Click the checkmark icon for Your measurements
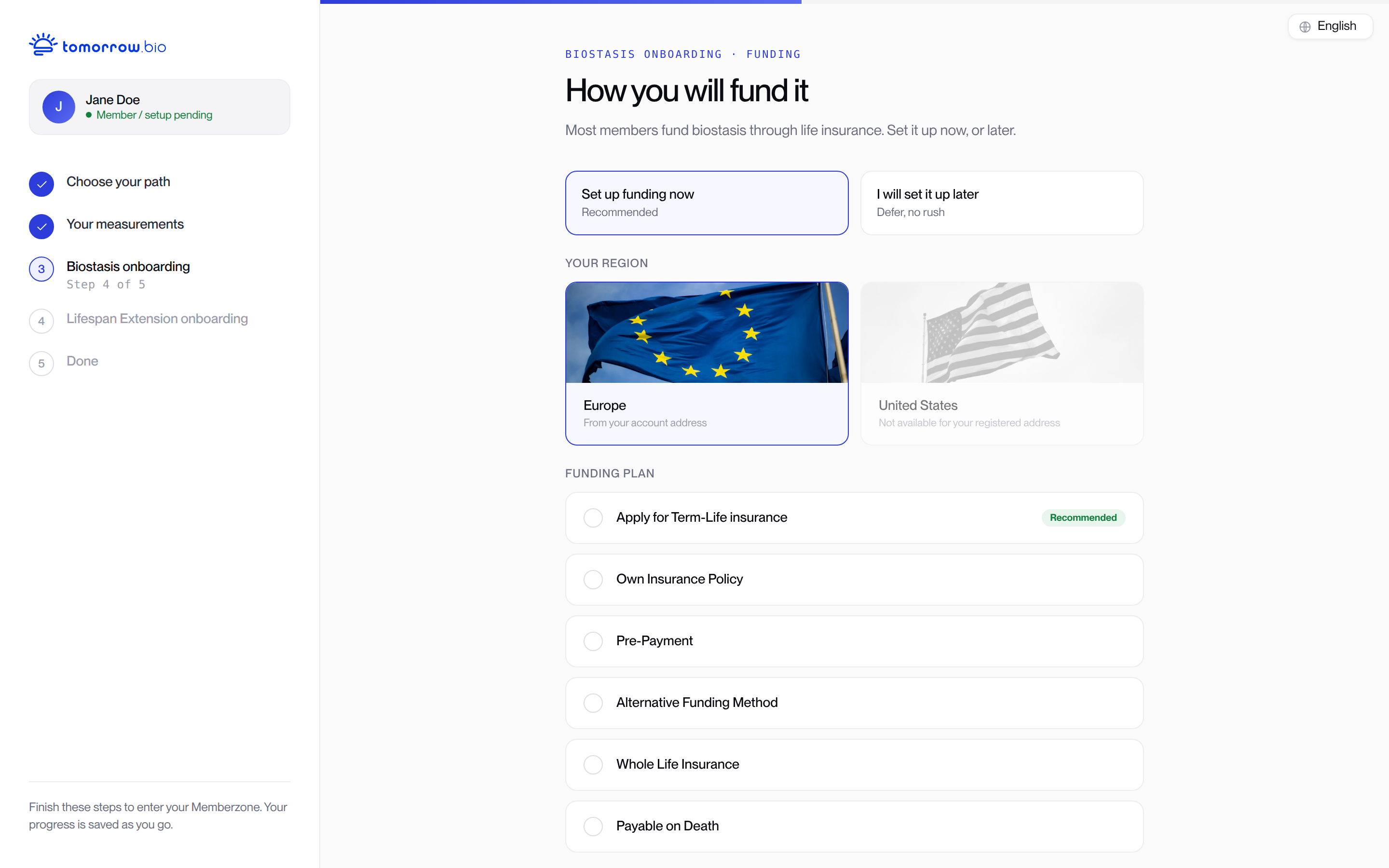Image resolution: width=1389 pixels, height=868 pixels. point(41,227)
